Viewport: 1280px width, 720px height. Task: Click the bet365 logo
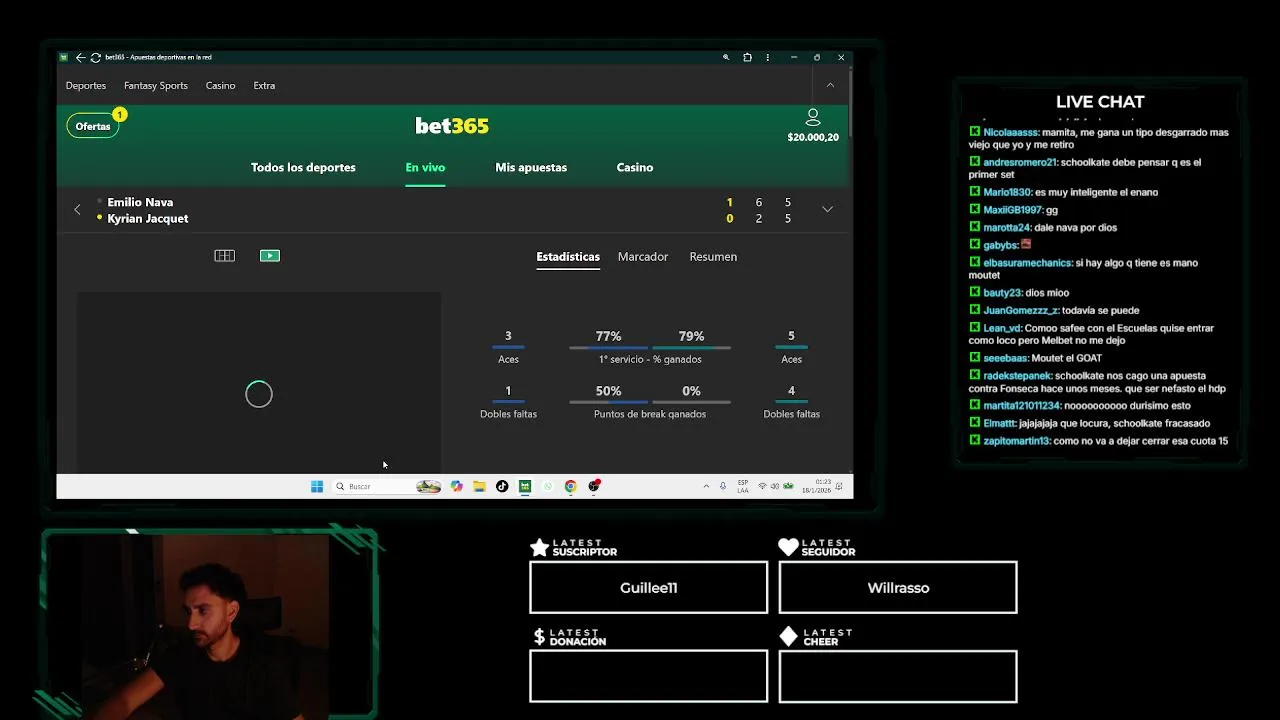[452, 125]
